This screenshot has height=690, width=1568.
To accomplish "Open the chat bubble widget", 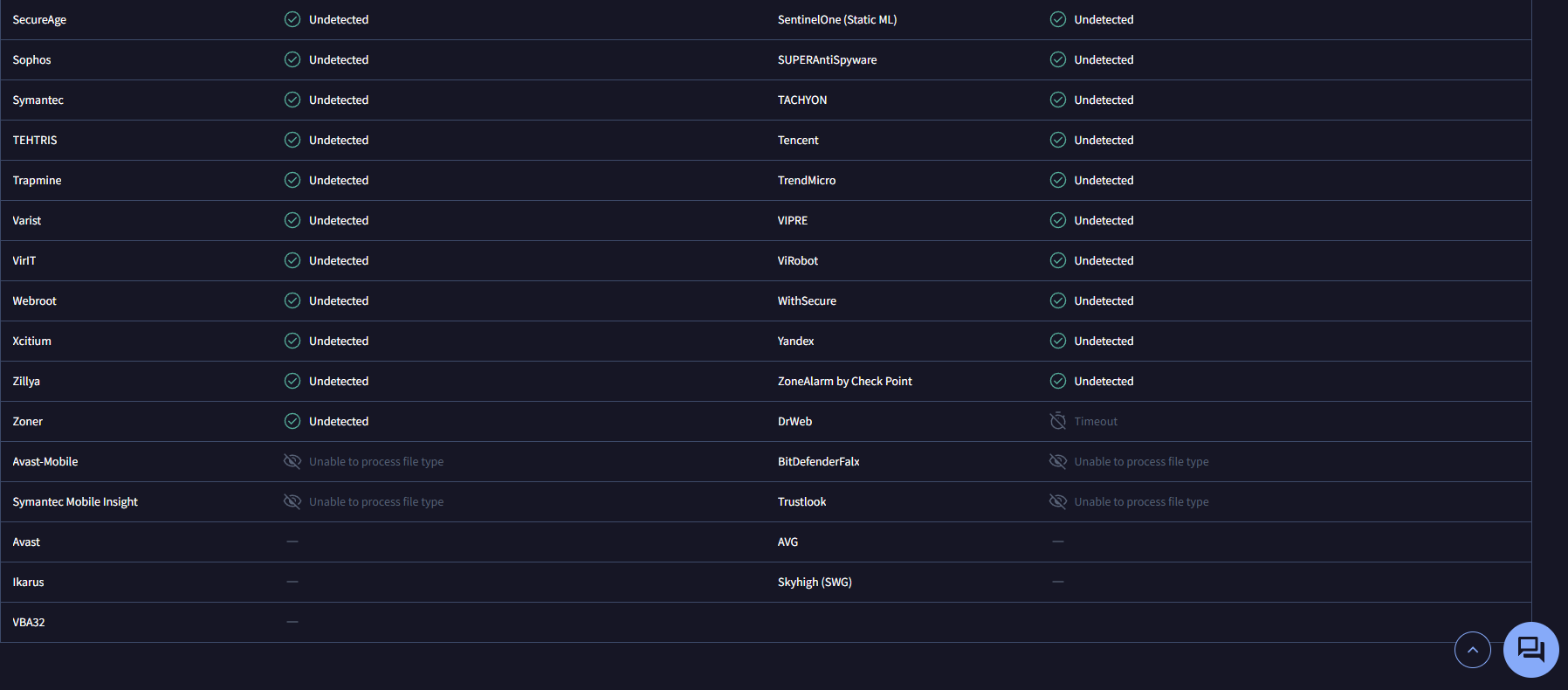I will (1531, 650).
